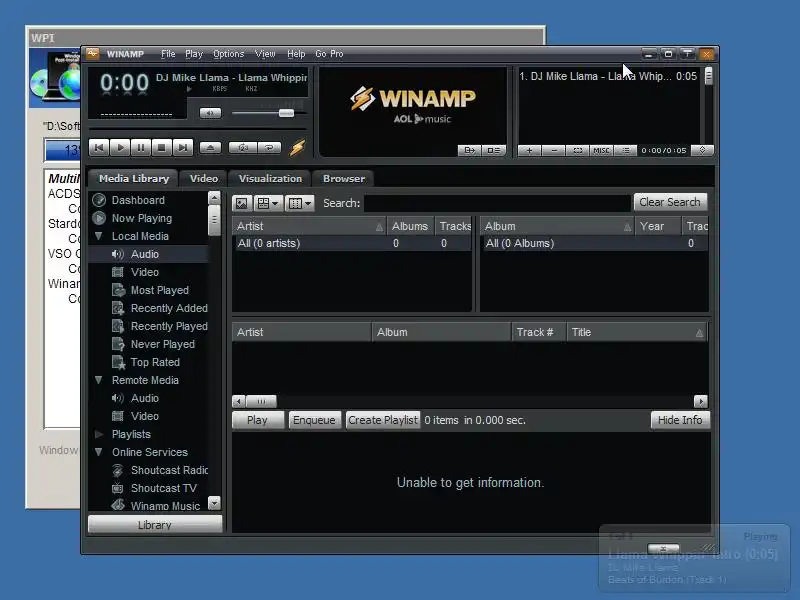Open the Options menu

pyautogui.click(x=229, y=54)
